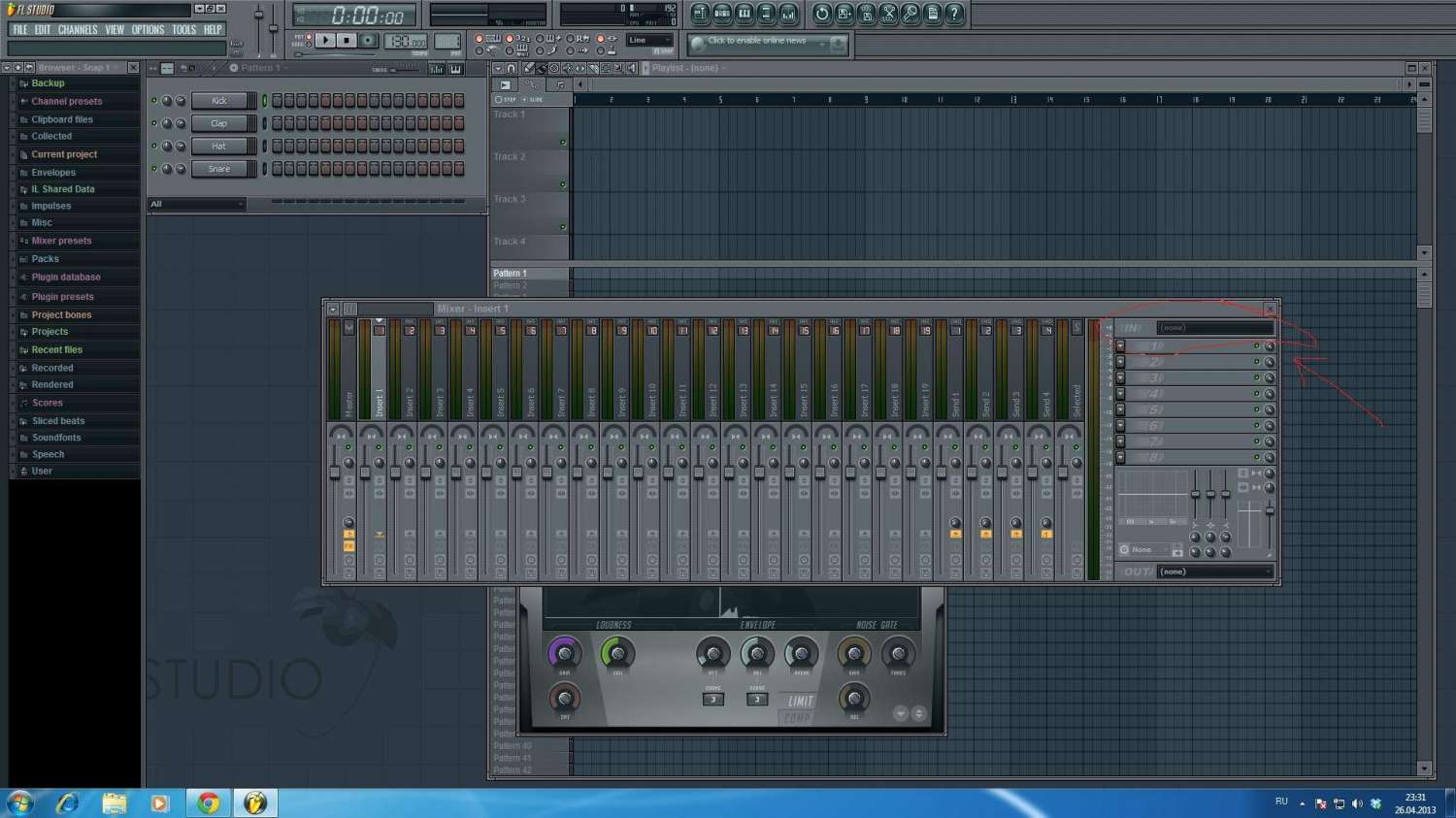Viewport: 1456px width, 818px height.
Task: Mute the Kick channel using its green LED
Action: (x=153, y=101)
